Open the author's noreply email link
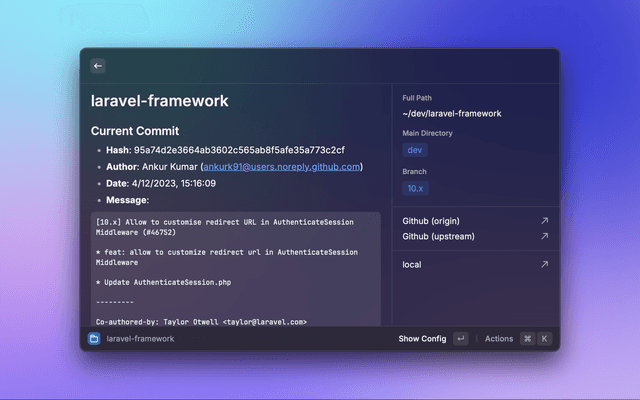Screen dimensions: 640x400 [x=281, y=167]
